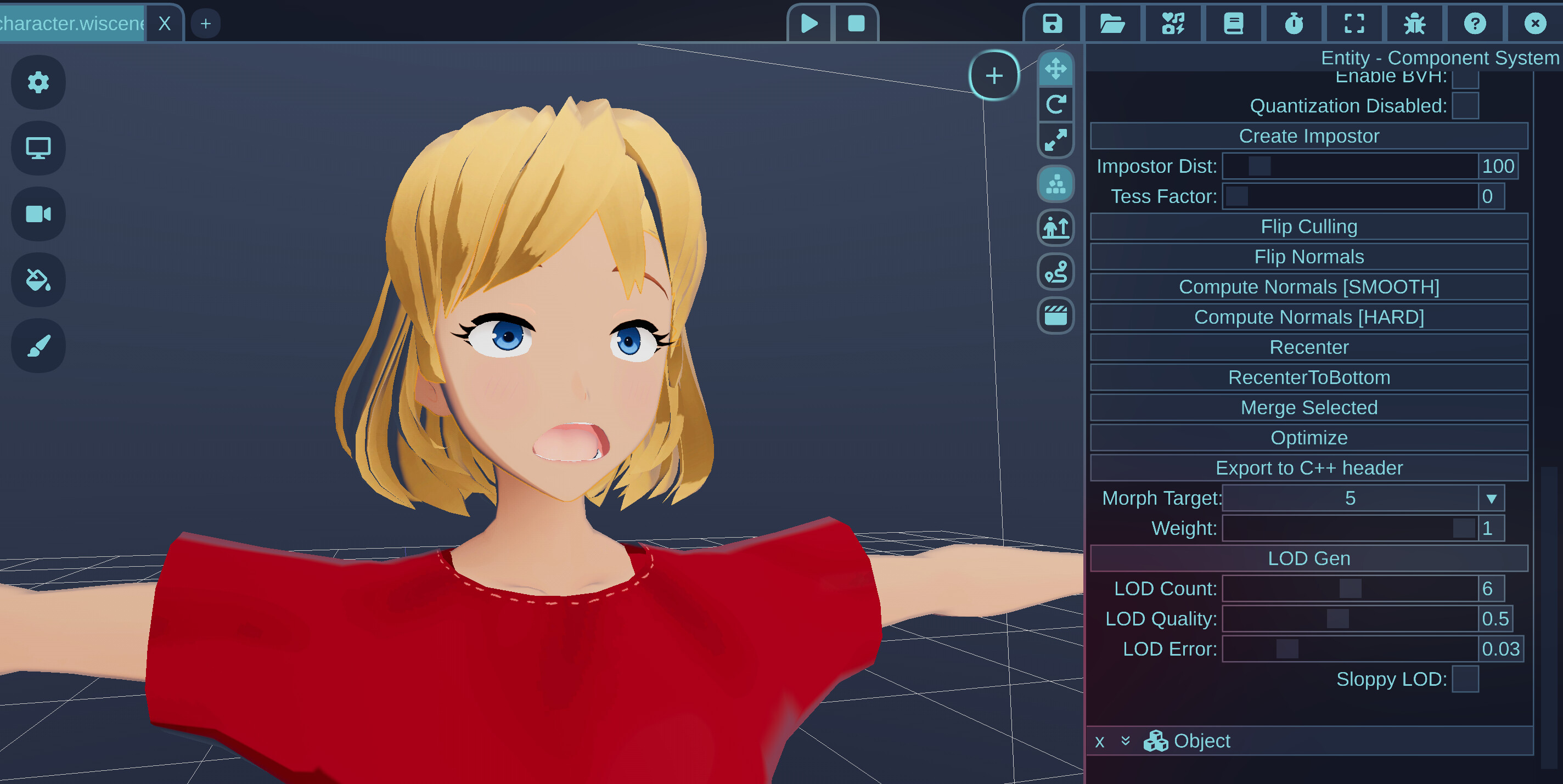Select the Move transform tool
1563x784 pixels.
click(1055, 70)
